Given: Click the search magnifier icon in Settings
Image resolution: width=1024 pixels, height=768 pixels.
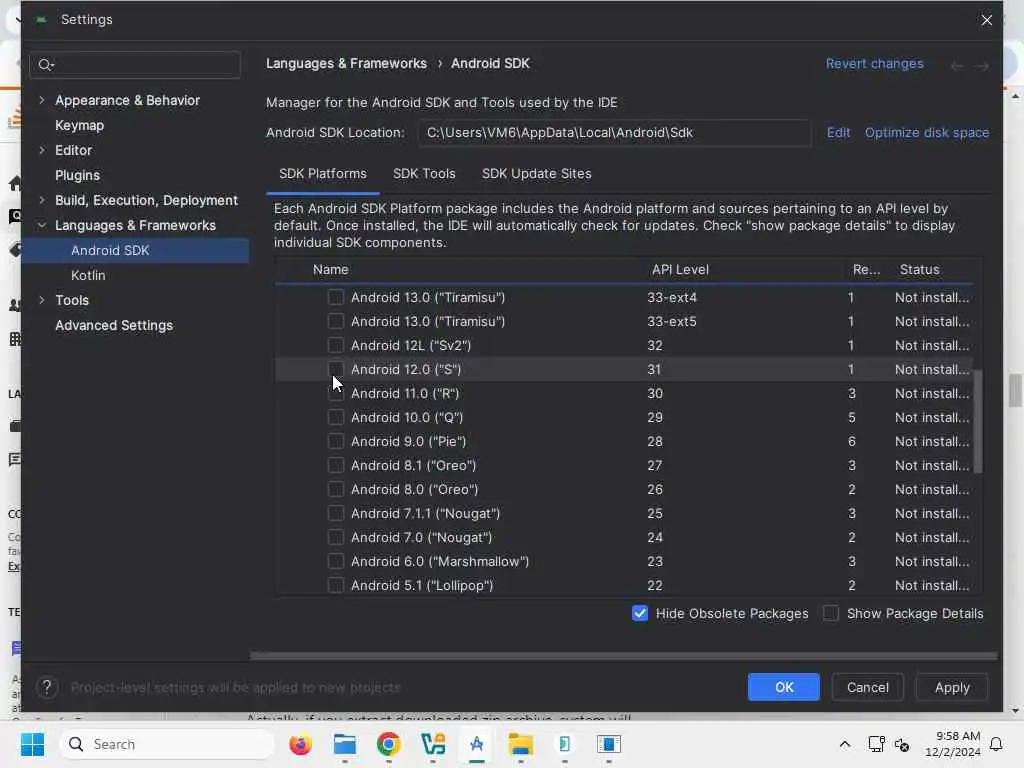Looking at the screenshot, I should click(45, 65).
